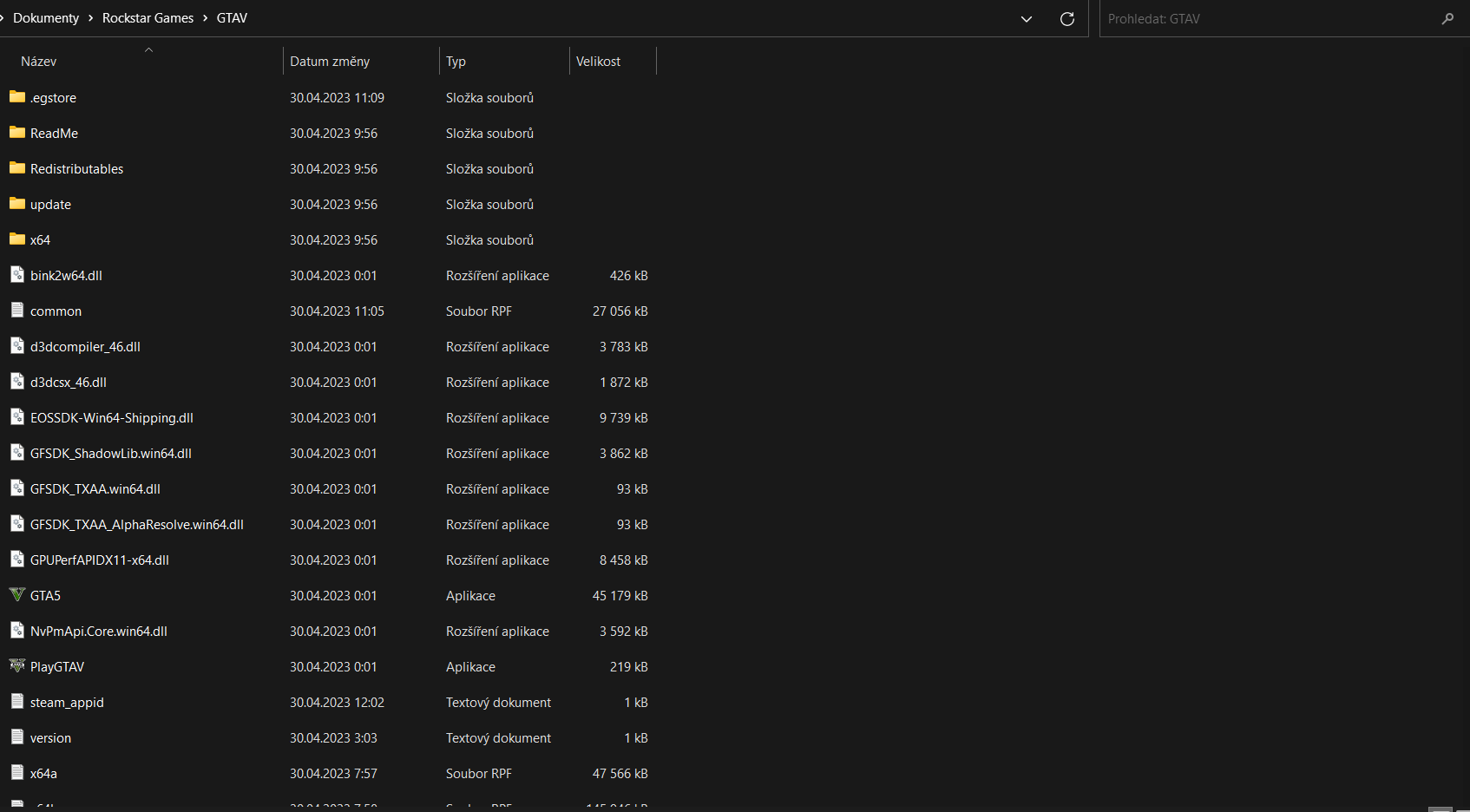Image resolution: width=1470 pixels, height=812 pixels.
Task: Click the 47 566 kB size value
Action: click(x=620, y=774)
